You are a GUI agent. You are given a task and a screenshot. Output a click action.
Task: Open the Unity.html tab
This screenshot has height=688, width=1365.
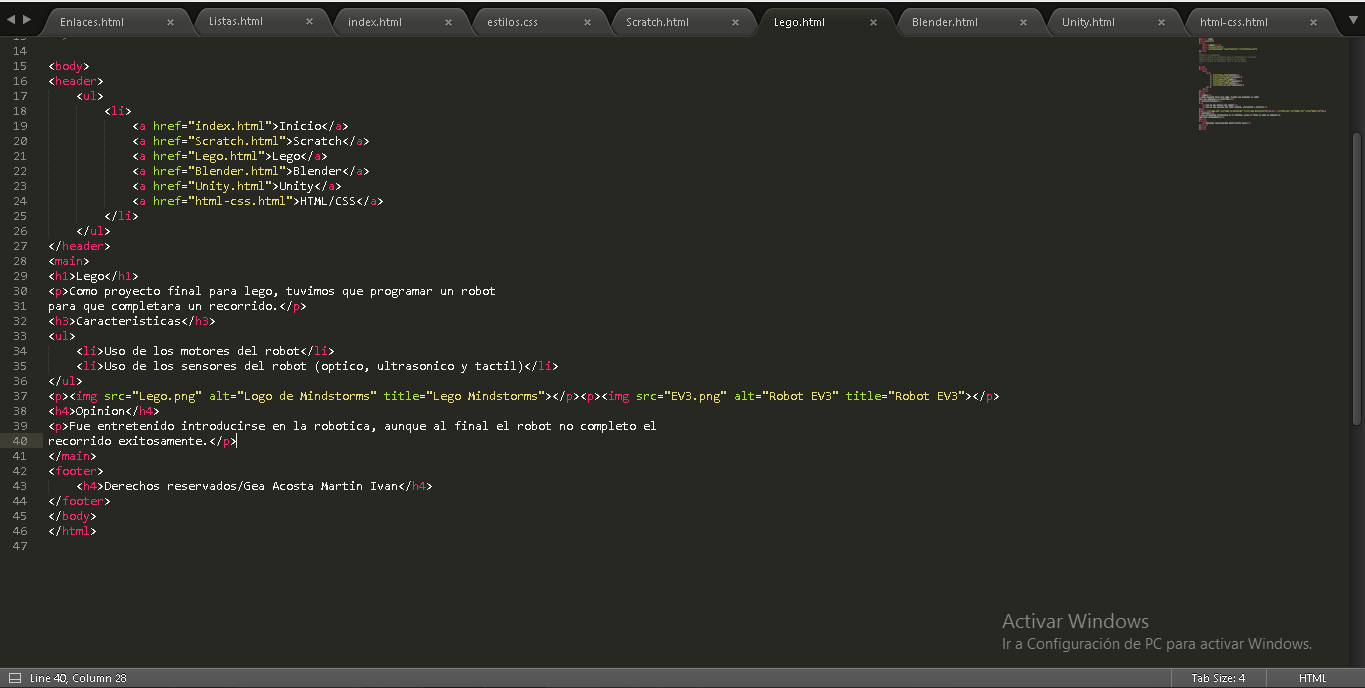click(x=1088, y=22)
